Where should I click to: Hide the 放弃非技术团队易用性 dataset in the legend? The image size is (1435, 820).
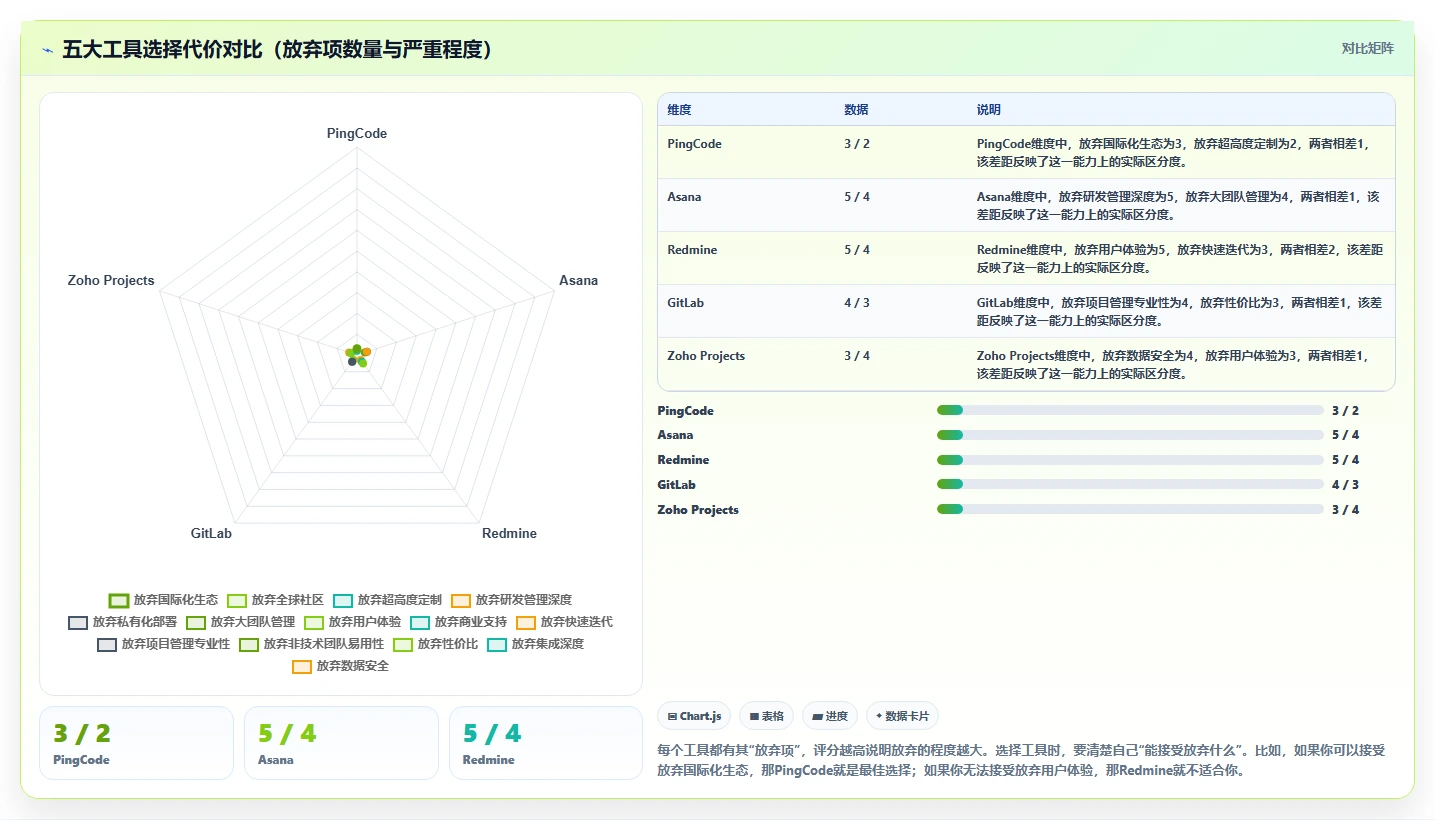(x=311, y=644)
